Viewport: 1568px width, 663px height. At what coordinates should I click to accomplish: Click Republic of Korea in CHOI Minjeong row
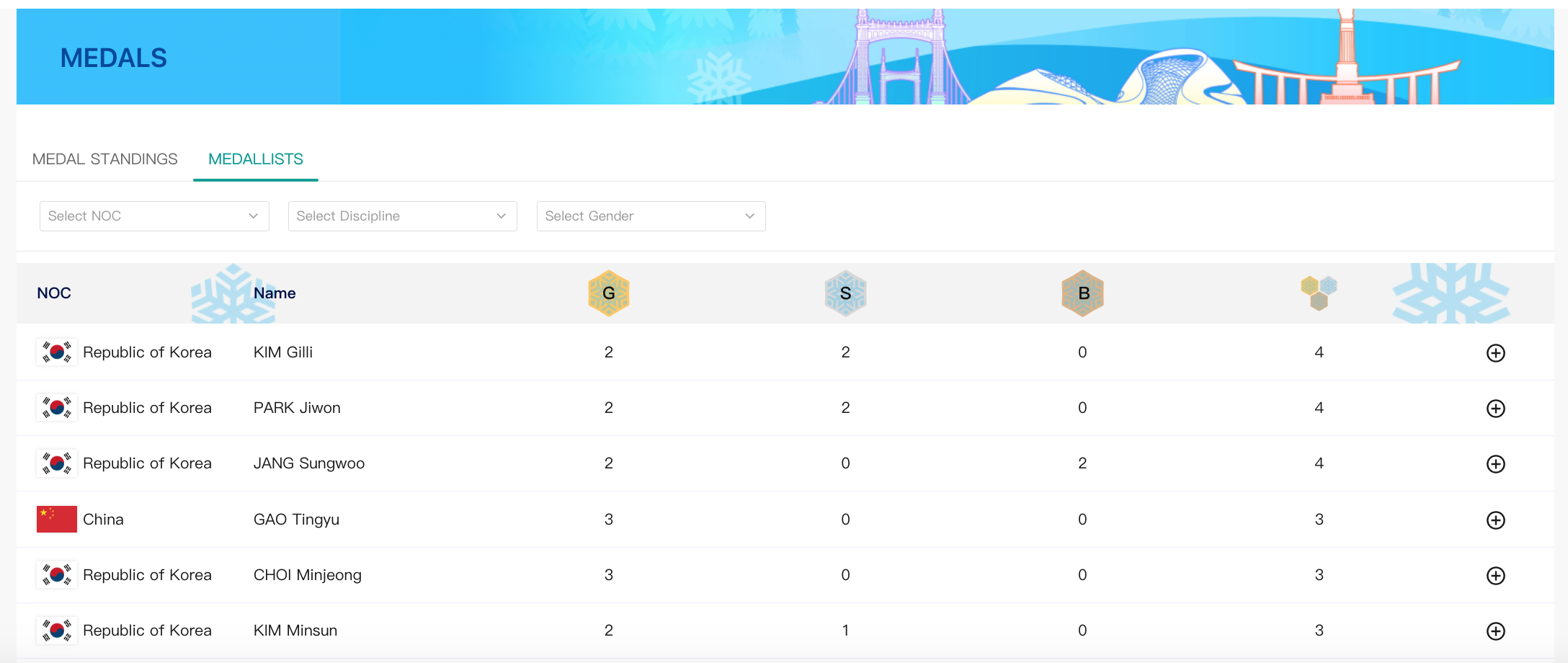coord(147,575)
